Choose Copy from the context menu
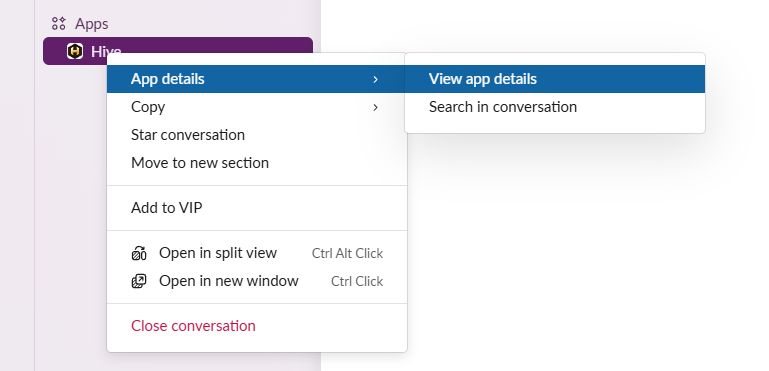This screenshot has height=371, width=769. [257, 107]
